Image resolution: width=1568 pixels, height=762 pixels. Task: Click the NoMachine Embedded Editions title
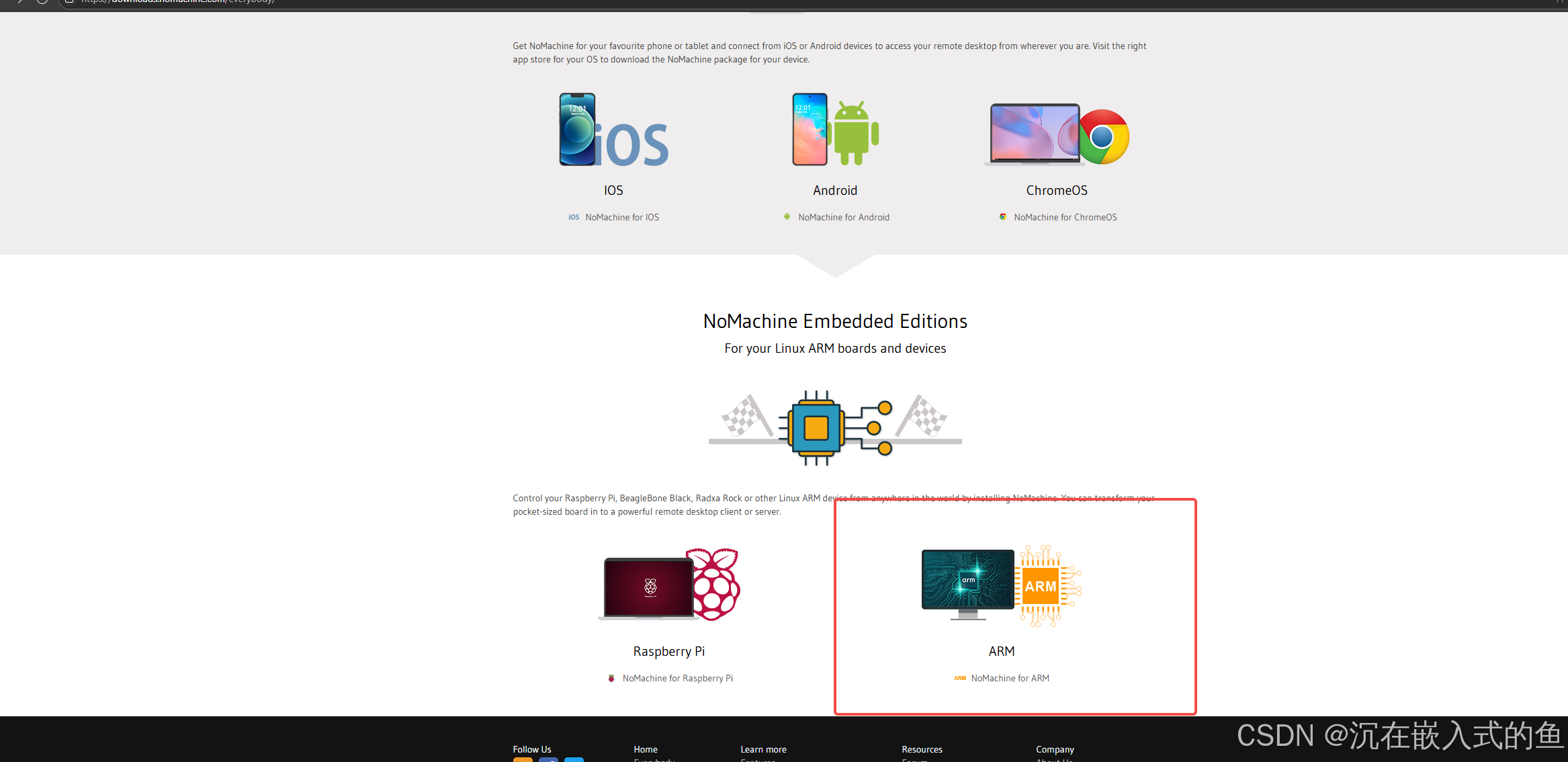point(835,321)
